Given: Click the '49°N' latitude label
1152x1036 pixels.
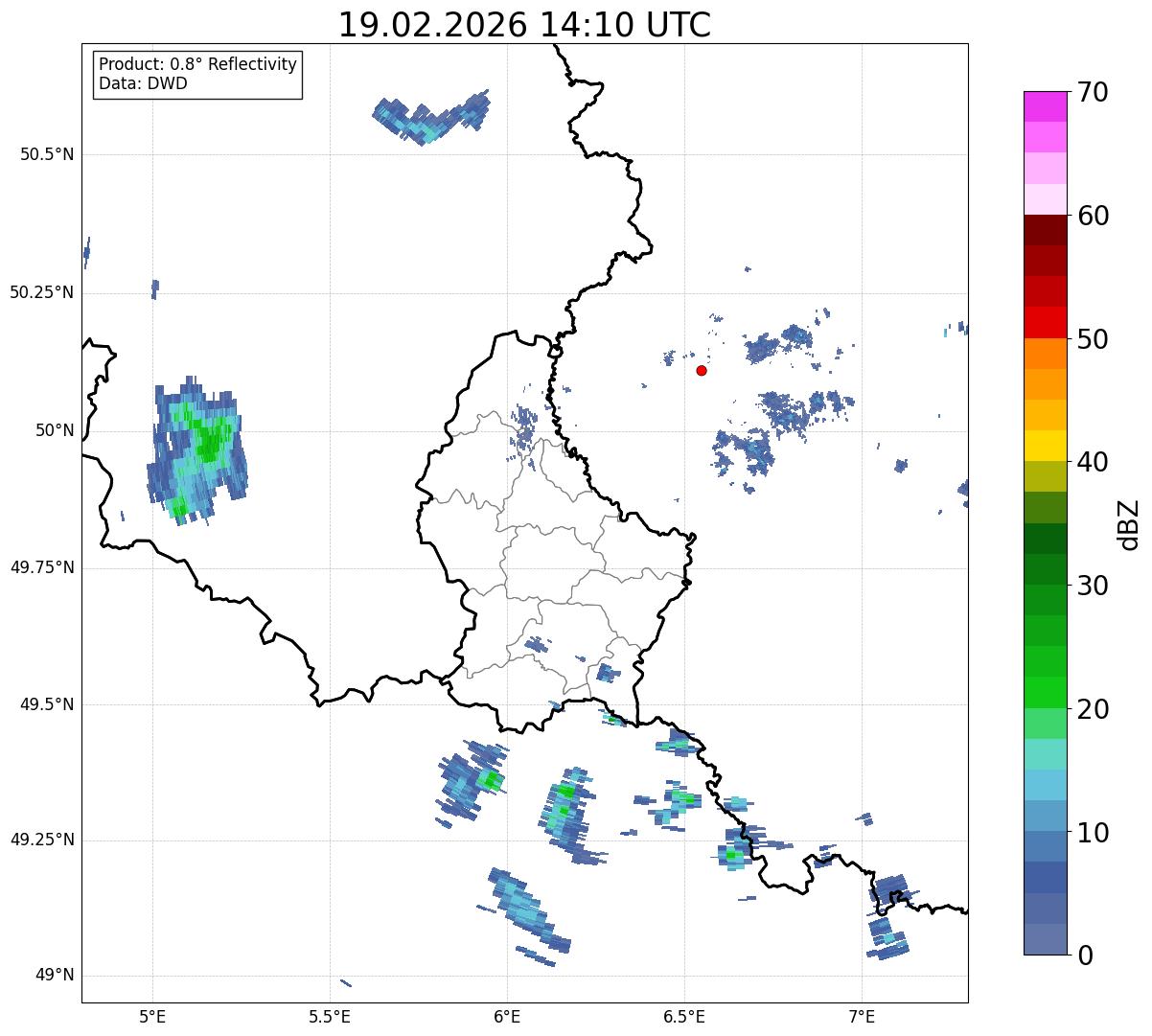Looking at the screenshot, I should pyautogui.click(x=55, y=976).
